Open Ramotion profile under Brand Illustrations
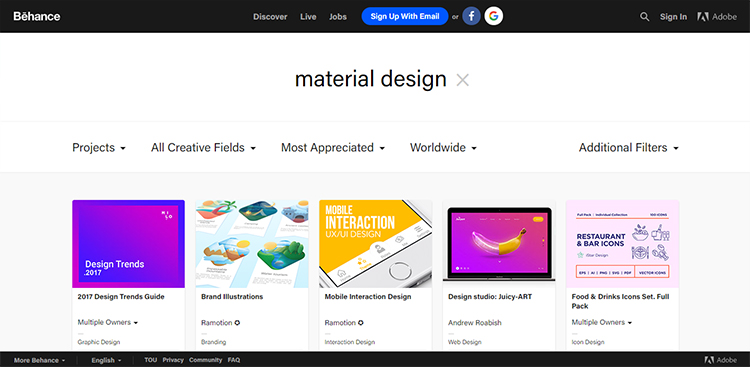 pos(217,323)
